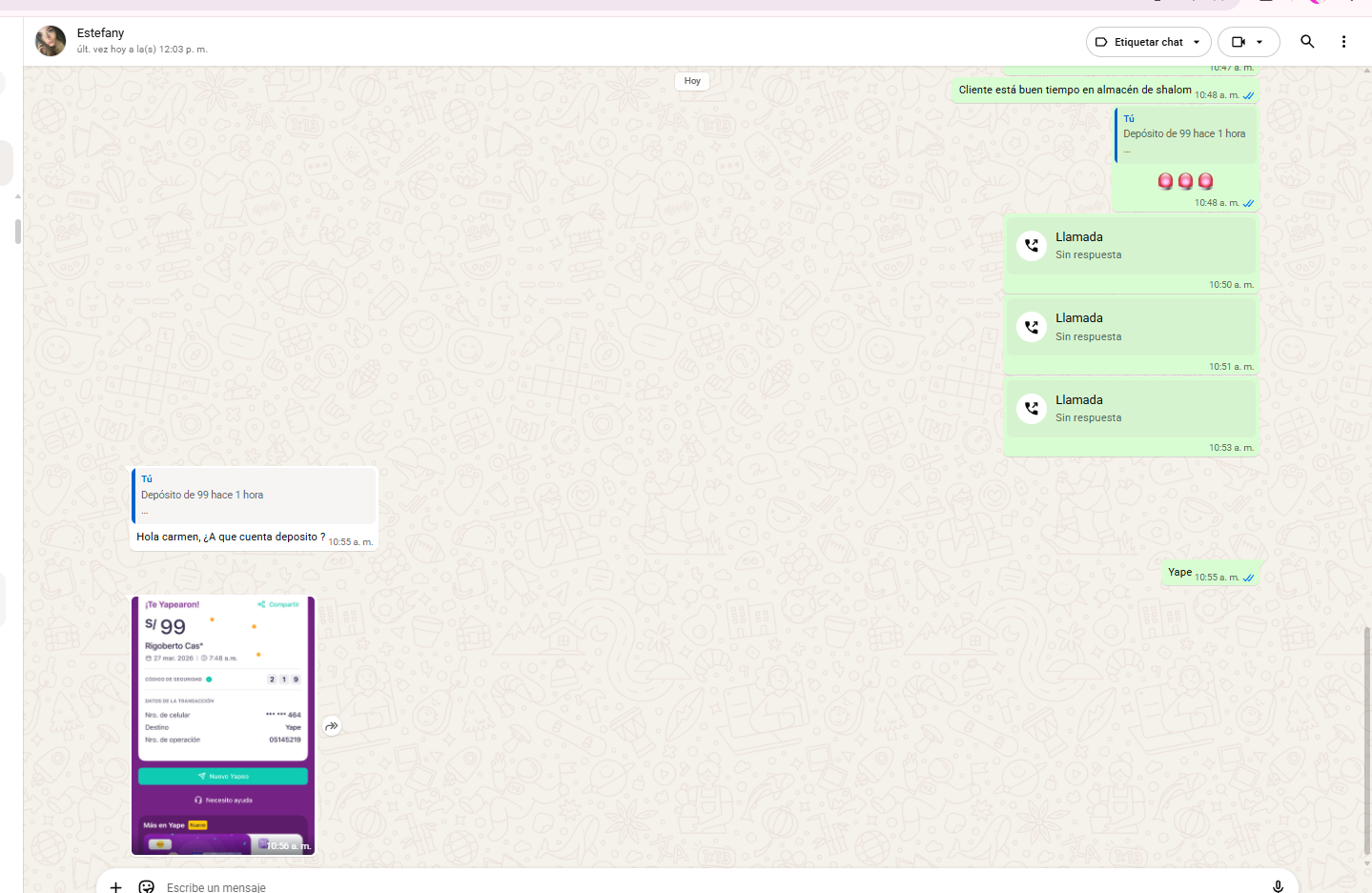
Task: Click the 'Hoy' date label
Action: (692, 81)
